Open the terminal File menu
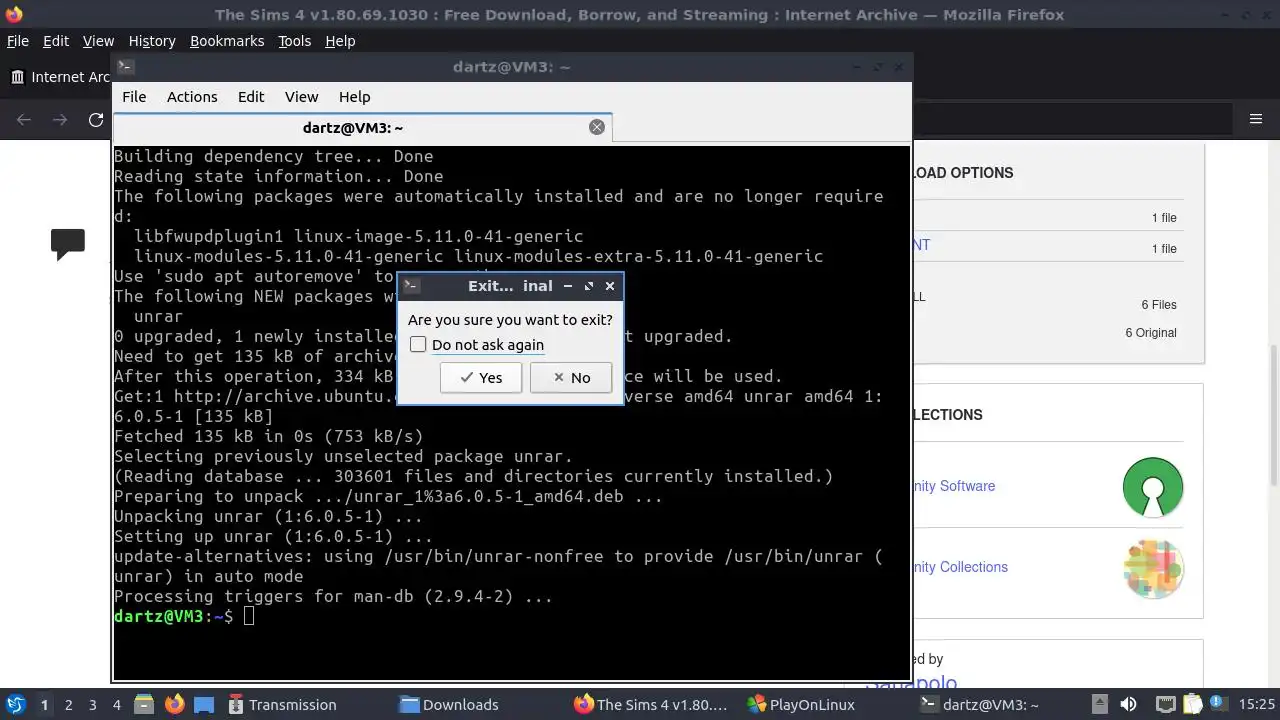 (x=134, y=97)
